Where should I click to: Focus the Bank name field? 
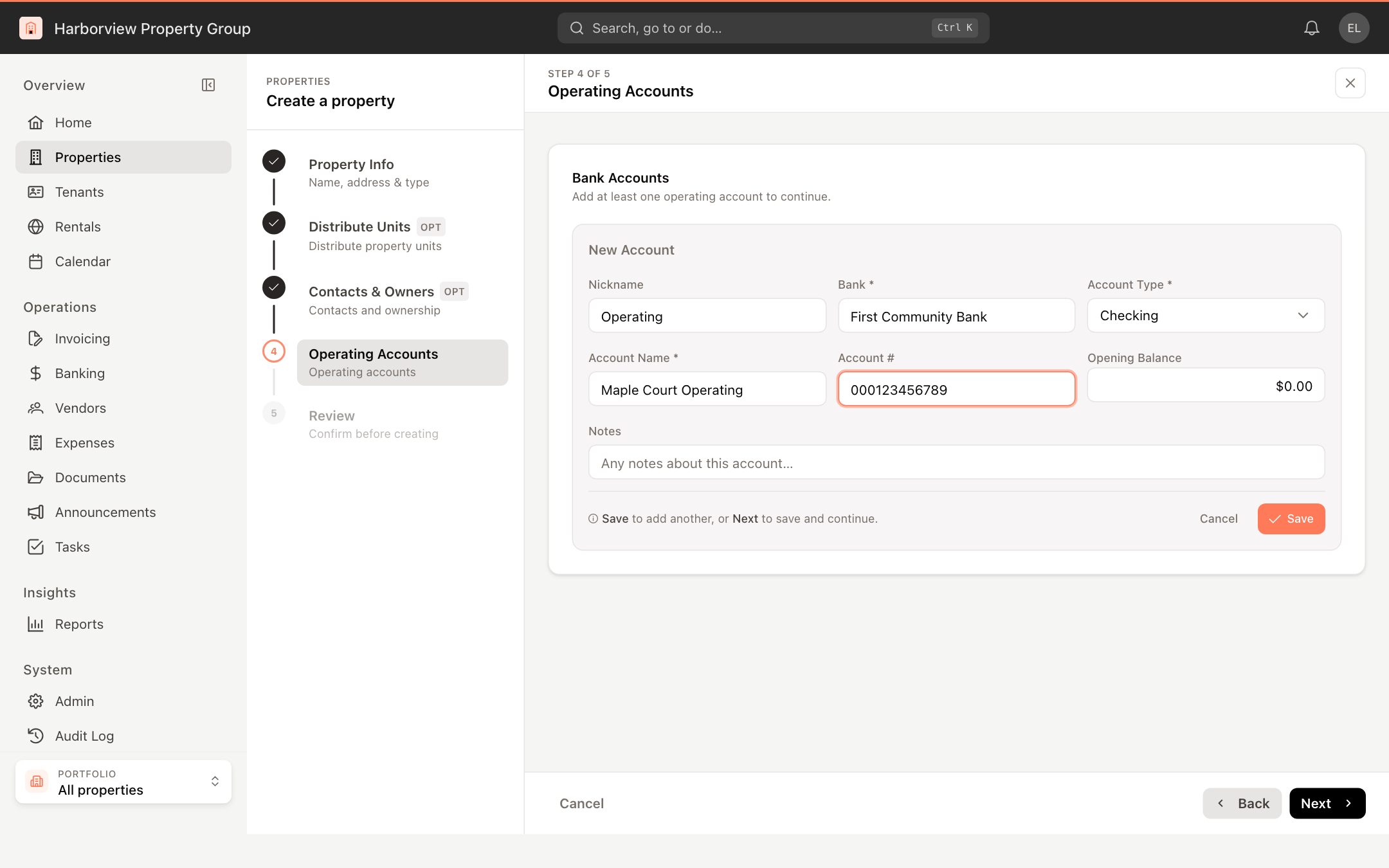(x=956, y=316)
